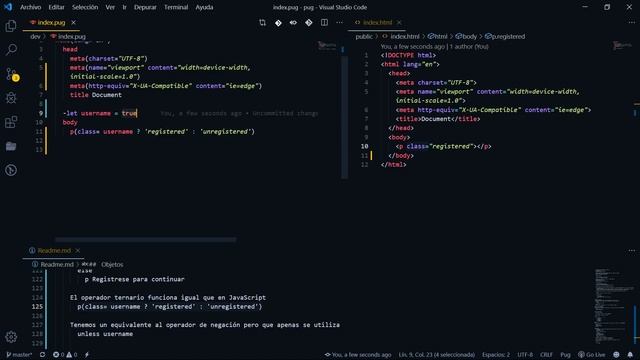
Task: Open Manage settings gear icon
Action: click(11, 337)
